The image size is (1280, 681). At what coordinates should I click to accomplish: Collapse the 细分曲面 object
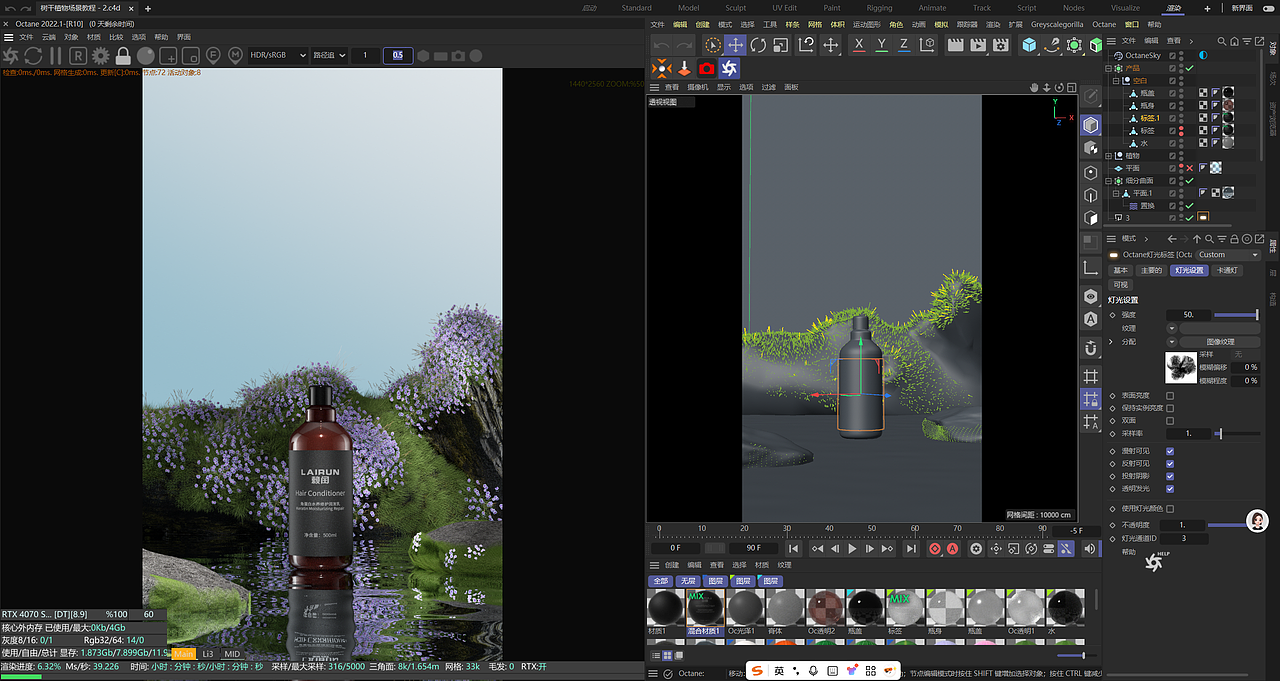pyautogui.click(x=1108, y=181)
